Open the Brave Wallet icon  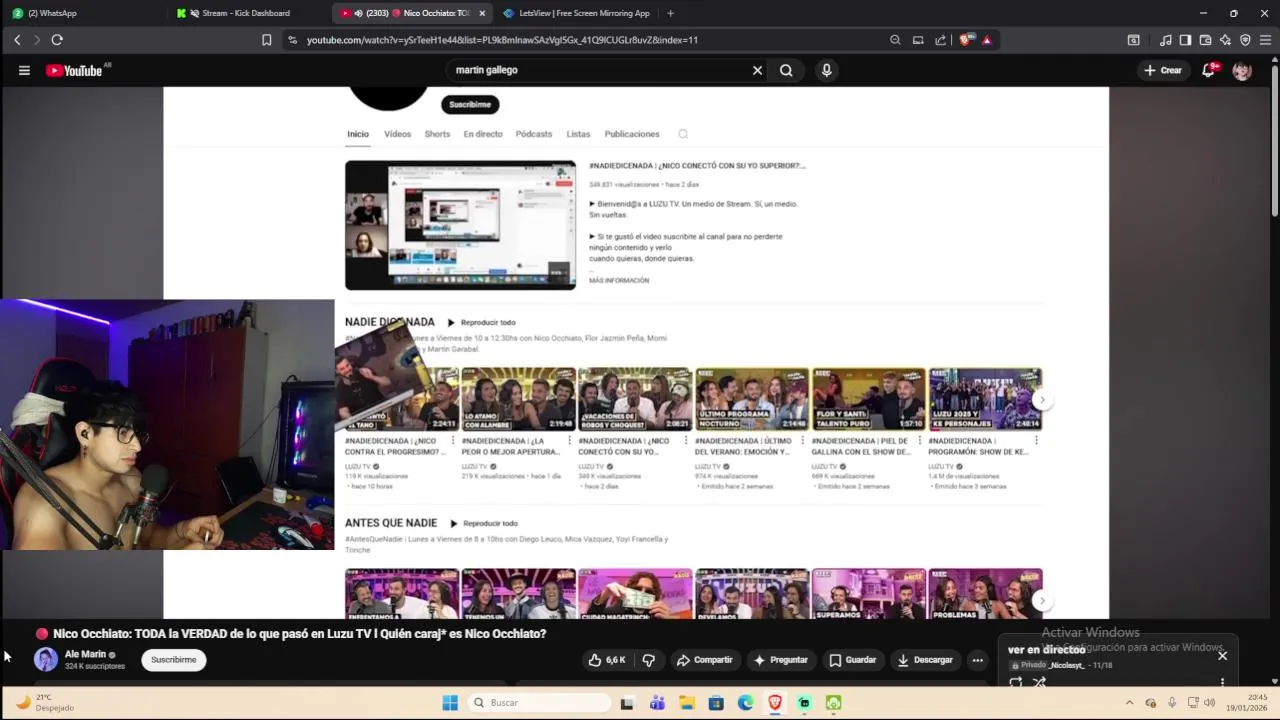(x=1205, y=40)
